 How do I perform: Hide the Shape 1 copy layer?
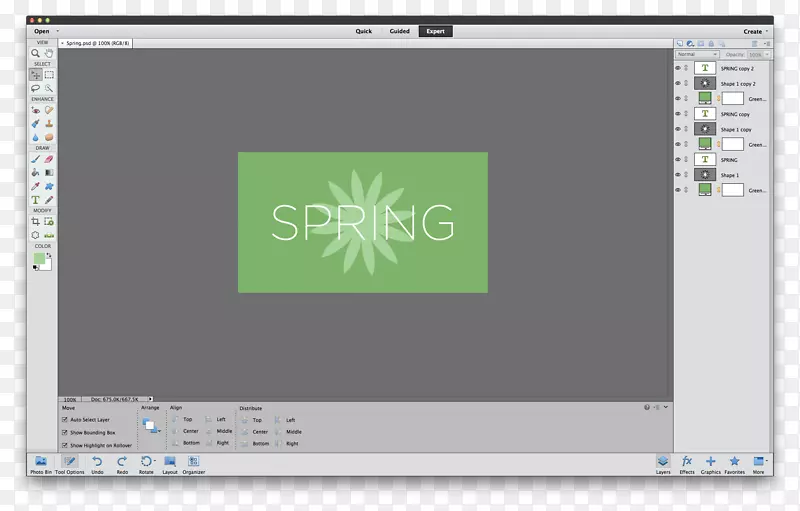click(x=678, y=129)
